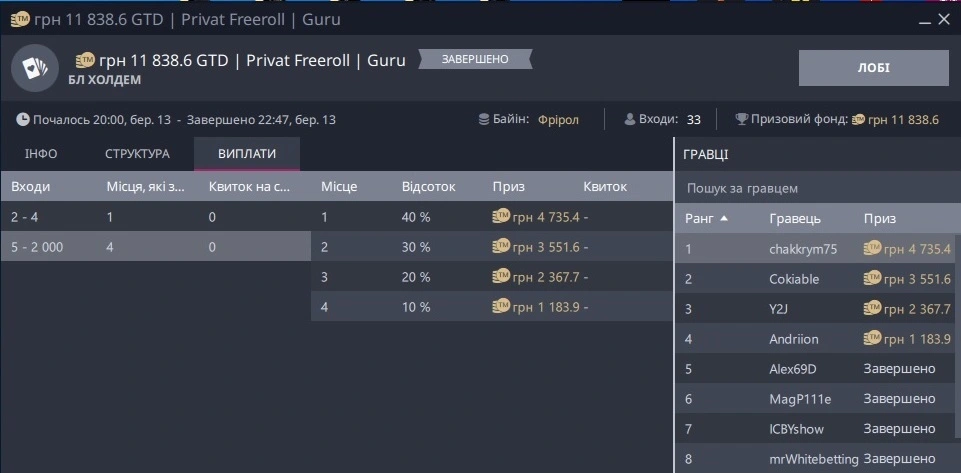Click the round poker cards tournament icon
Viewport: 961px width, 473px height.
(35, 67)
